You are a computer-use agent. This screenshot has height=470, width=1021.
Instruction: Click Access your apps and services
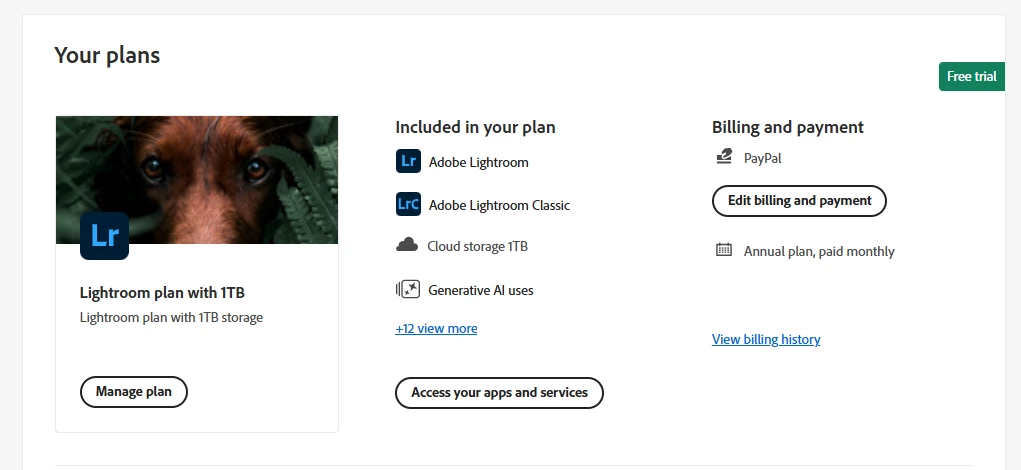pos(499,393)
